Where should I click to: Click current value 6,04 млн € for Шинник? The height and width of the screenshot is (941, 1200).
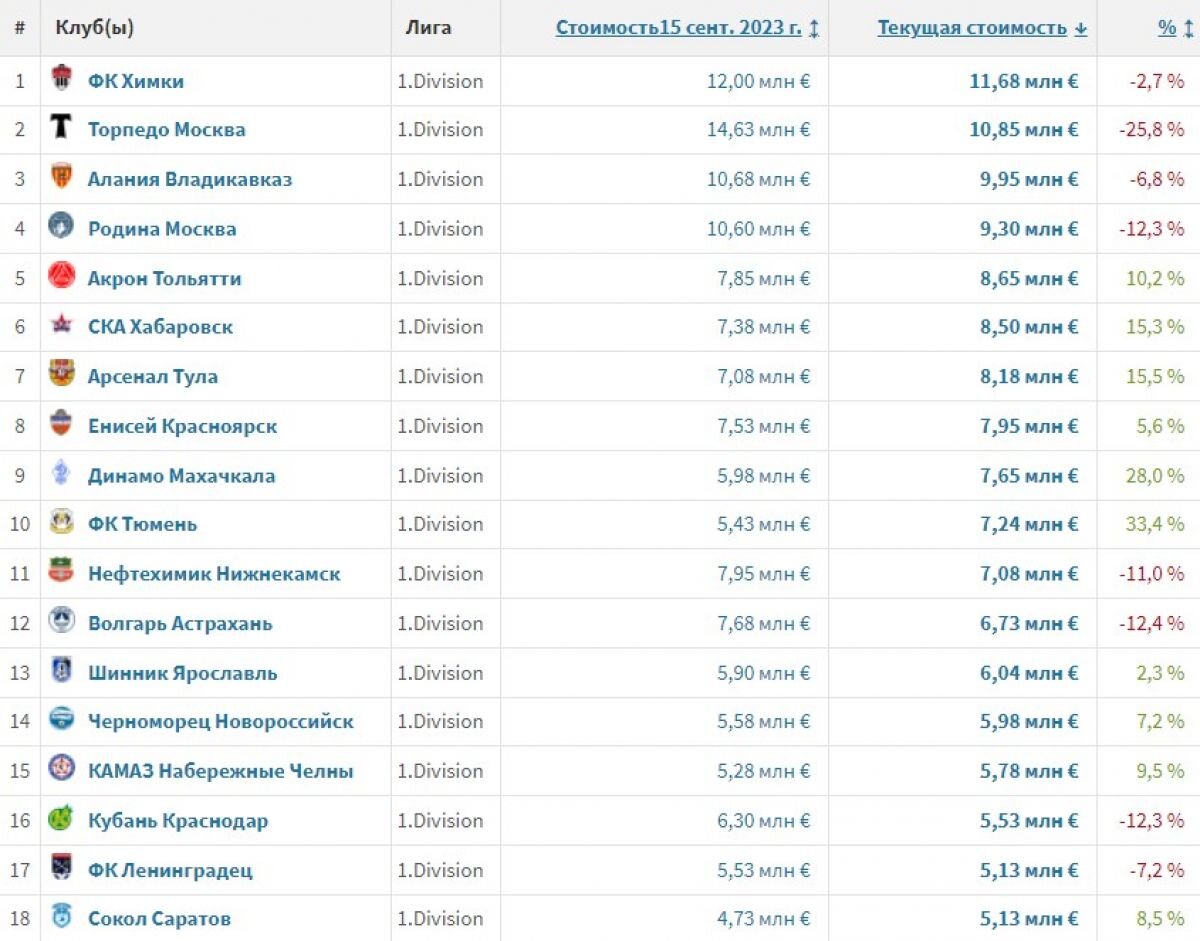tap(1029, 673)
